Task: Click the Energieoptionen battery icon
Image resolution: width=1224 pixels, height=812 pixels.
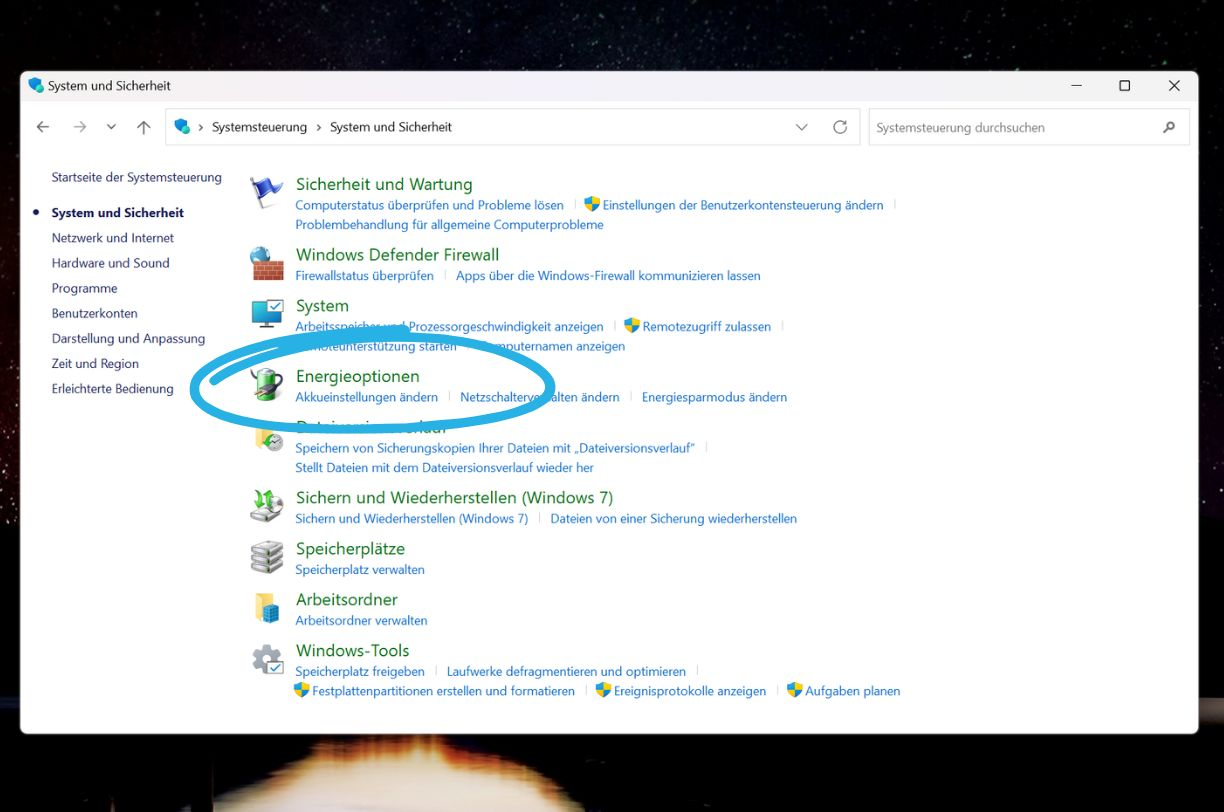Action: [267, 384]
